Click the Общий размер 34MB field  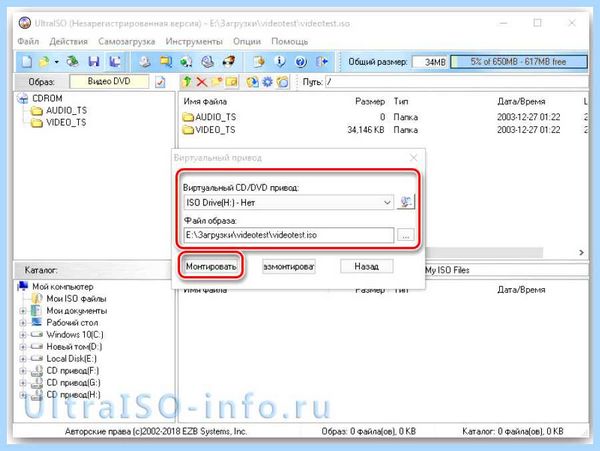pos(430,62)
